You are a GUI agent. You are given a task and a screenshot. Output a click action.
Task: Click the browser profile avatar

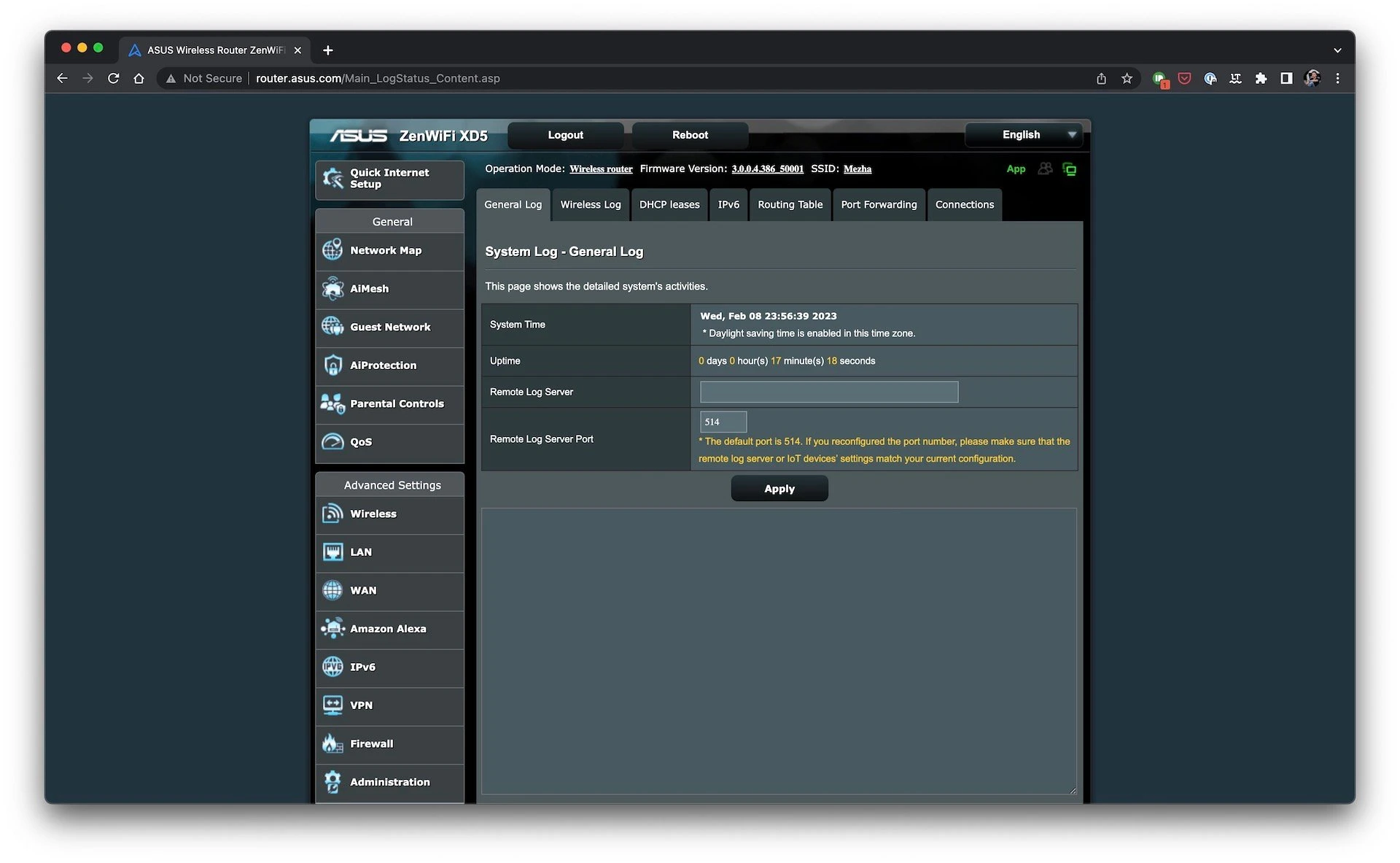pyautogui.click(x=1312, y=78)
